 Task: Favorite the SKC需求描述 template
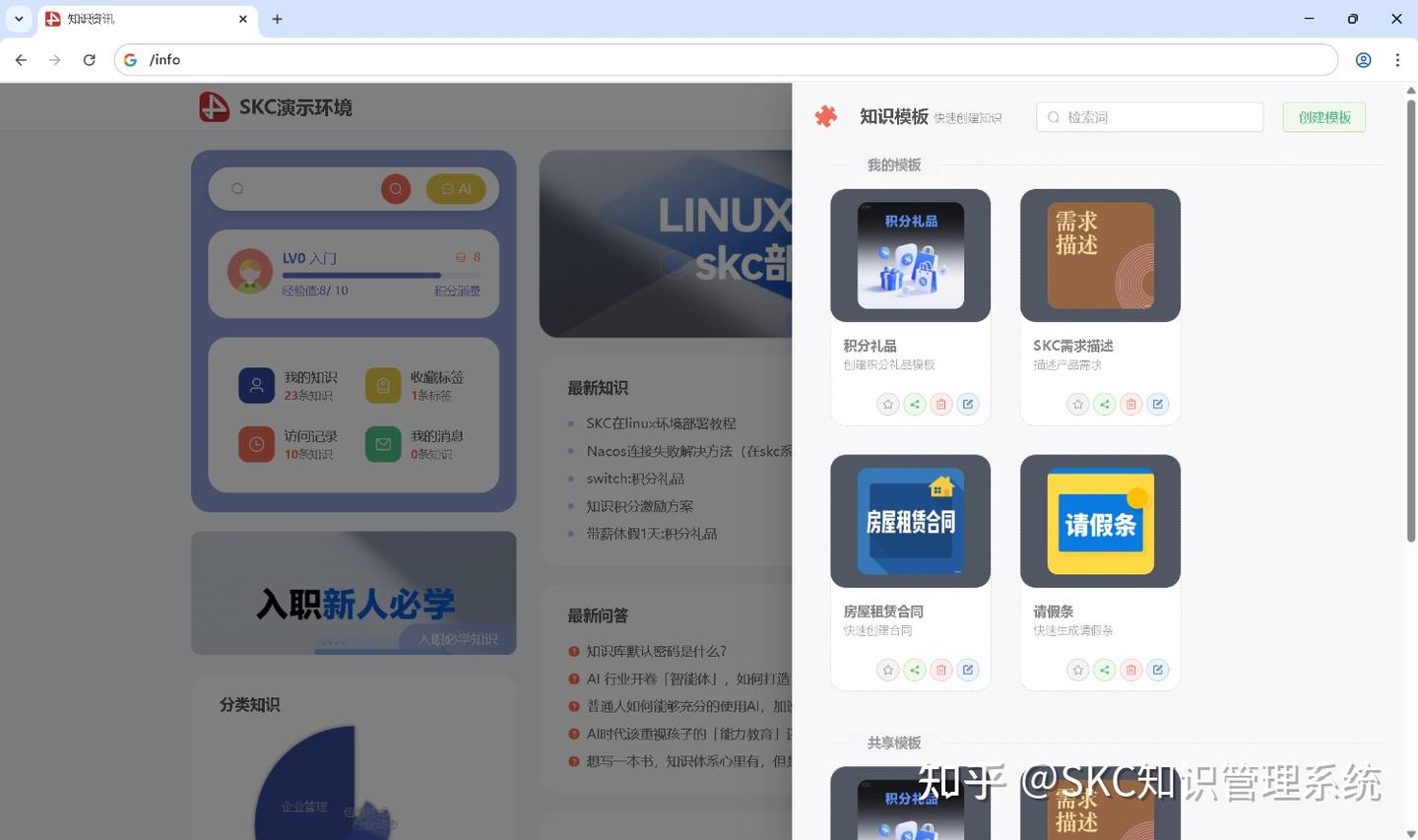pyautogui.click(x=1078, y=404)
